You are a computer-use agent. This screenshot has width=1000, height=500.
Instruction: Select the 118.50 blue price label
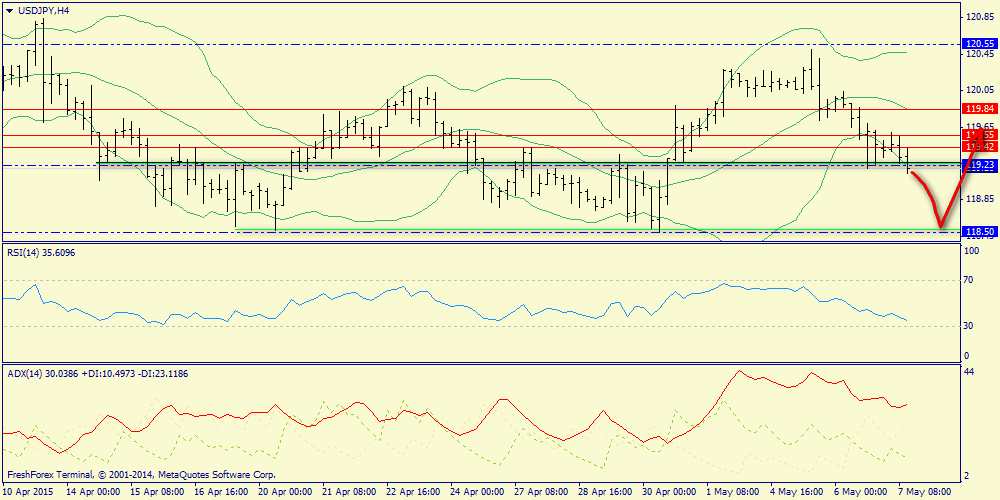977,231
